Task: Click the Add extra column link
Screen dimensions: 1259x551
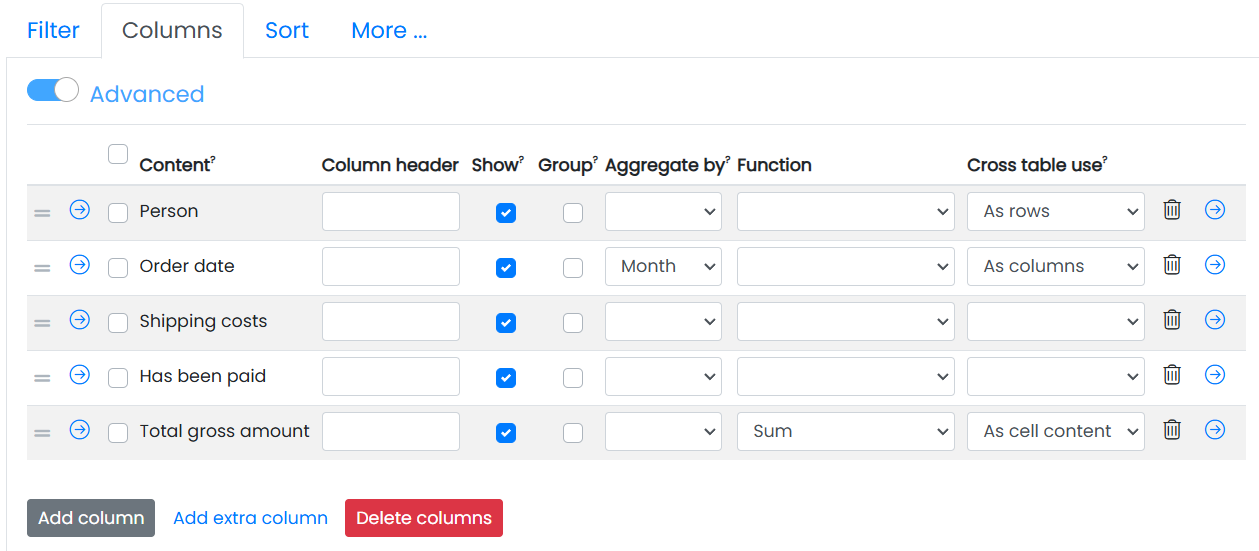Action: coord(250,518)
